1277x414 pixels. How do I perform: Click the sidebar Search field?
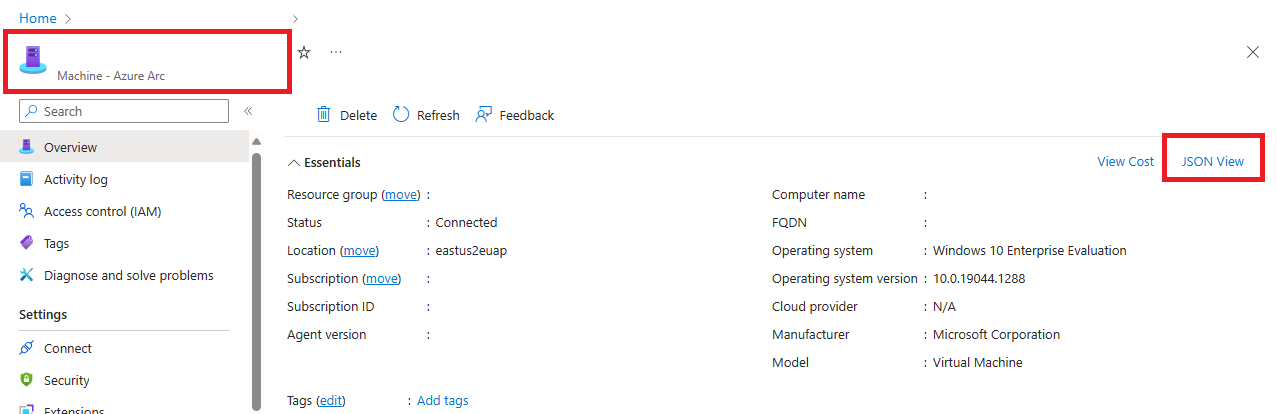point(125,111)
